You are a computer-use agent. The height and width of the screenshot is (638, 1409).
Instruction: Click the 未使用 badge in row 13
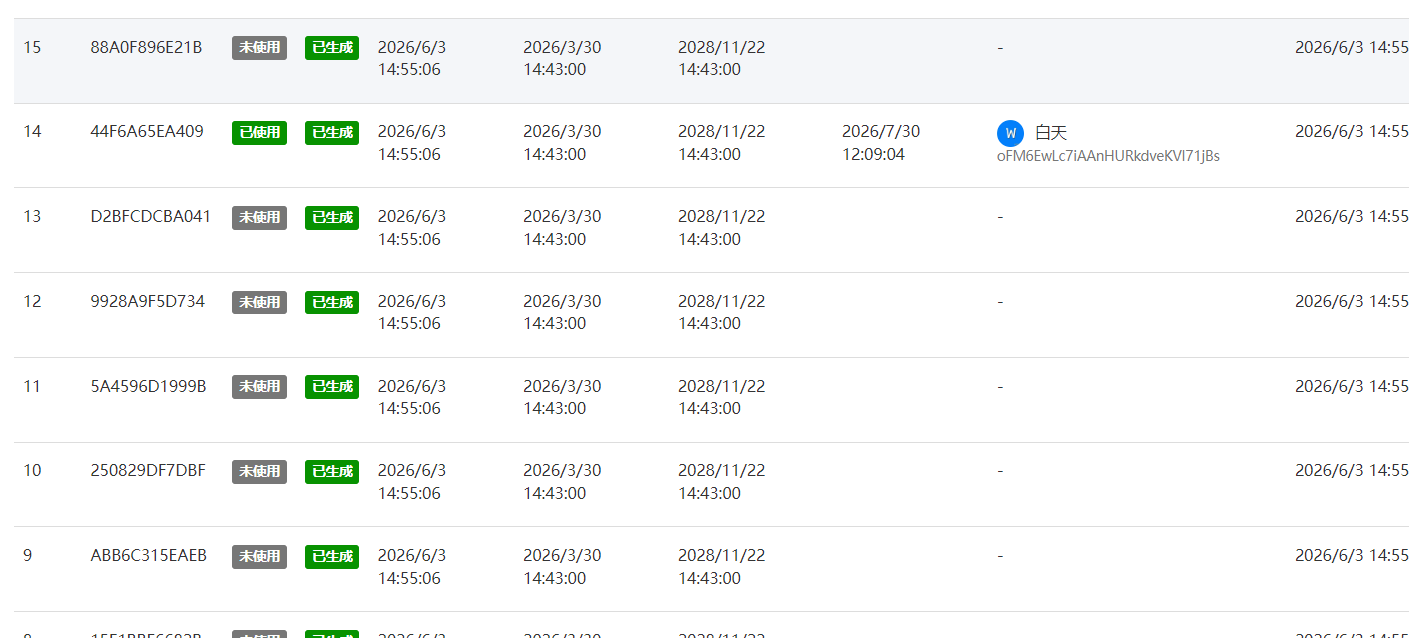click(259, 217)
